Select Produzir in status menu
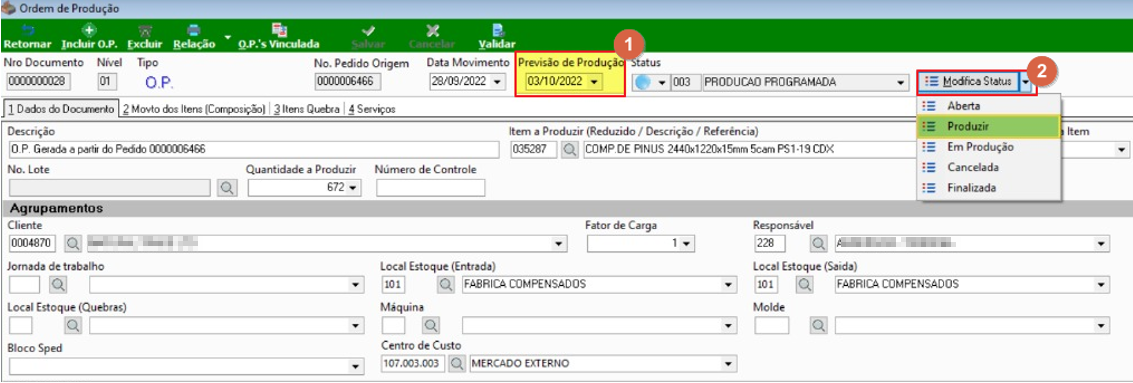1133x383 pixels. [988, 126]
